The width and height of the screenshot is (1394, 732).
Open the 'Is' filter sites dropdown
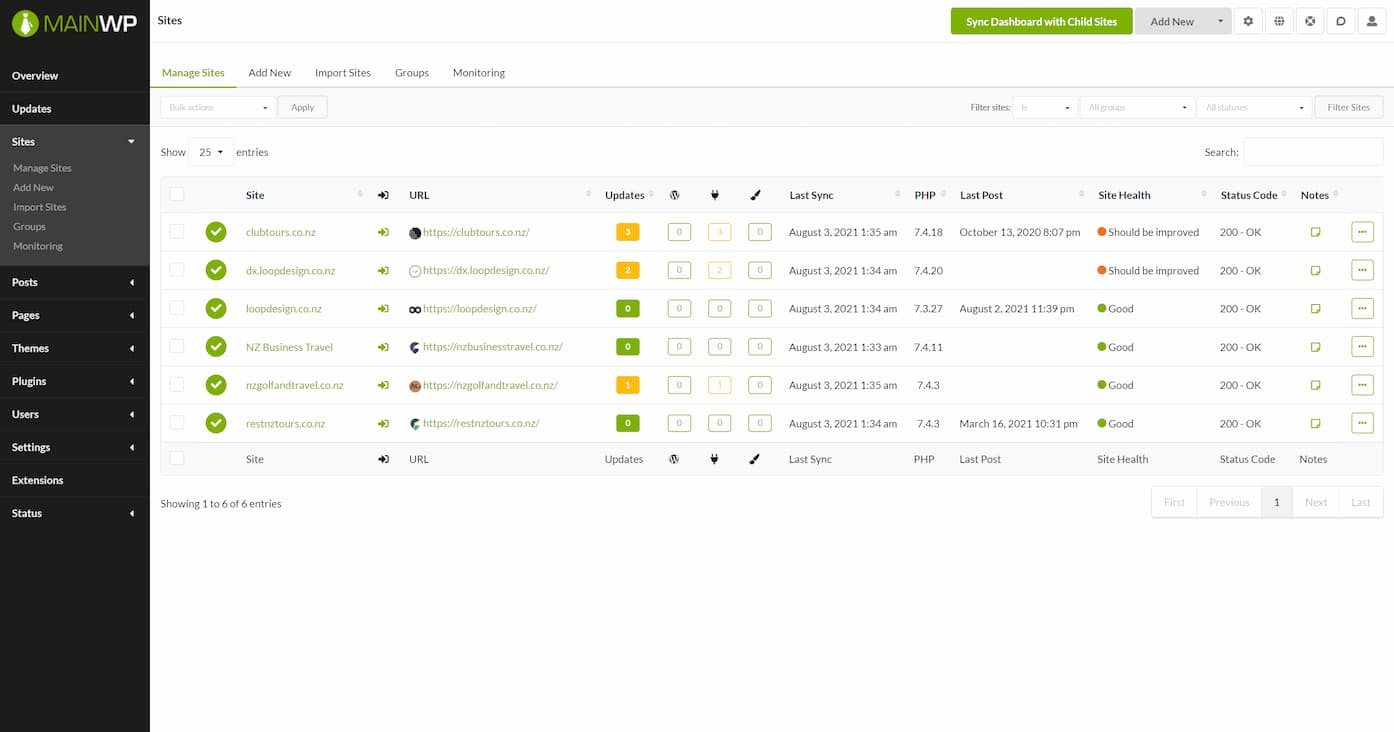pyautogui.click(x=1045, y=107)
